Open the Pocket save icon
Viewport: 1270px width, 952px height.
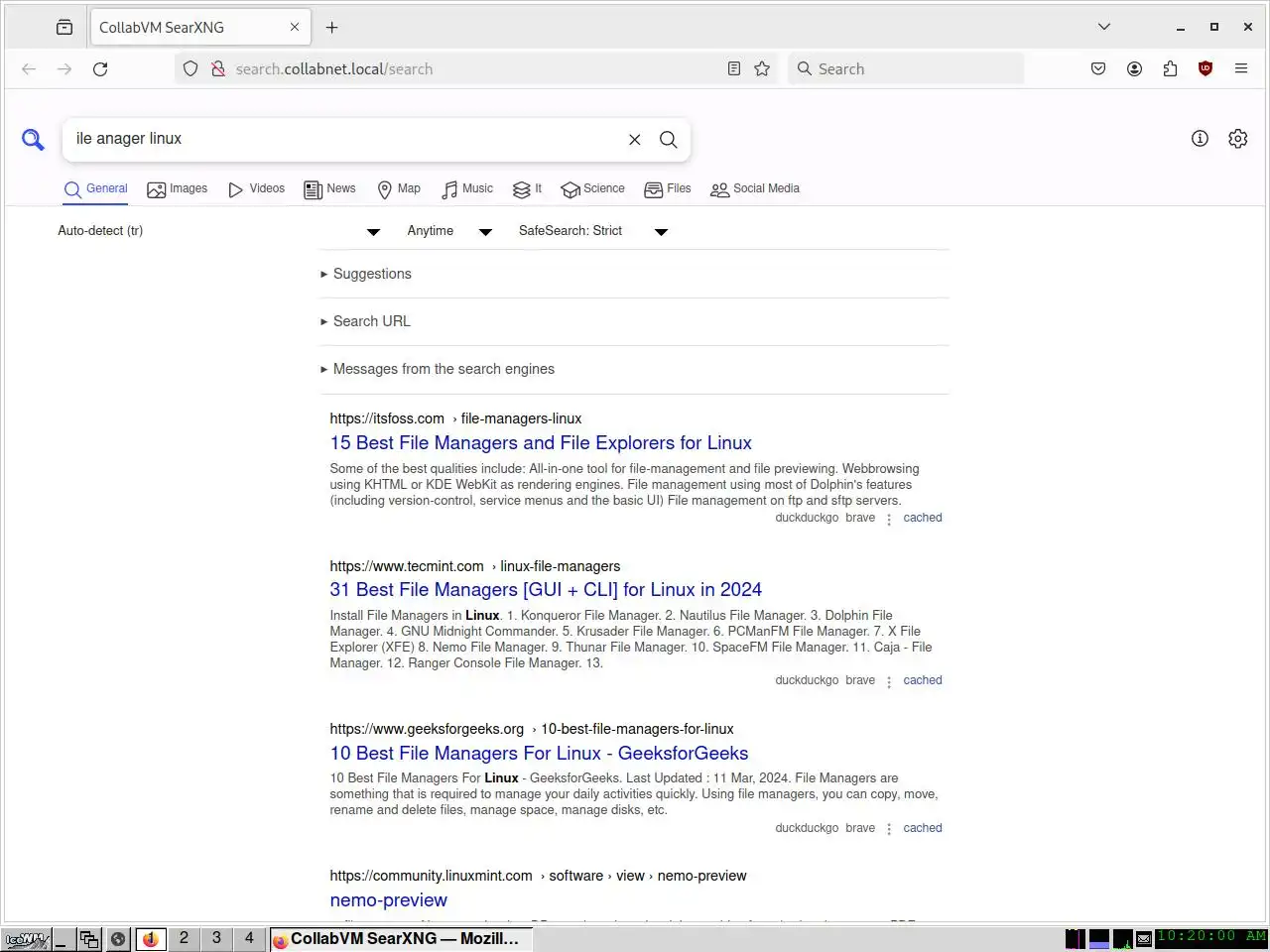(x=1098, y=68)
